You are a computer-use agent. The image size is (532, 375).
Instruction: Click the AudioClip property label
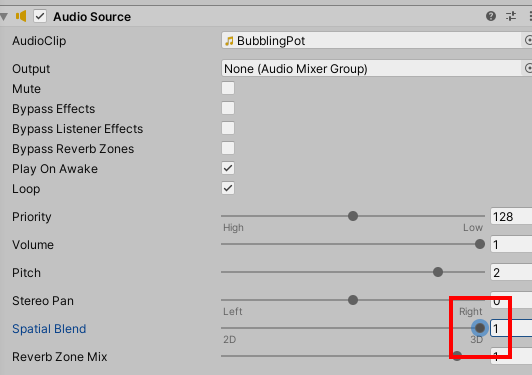pos(39,41)
